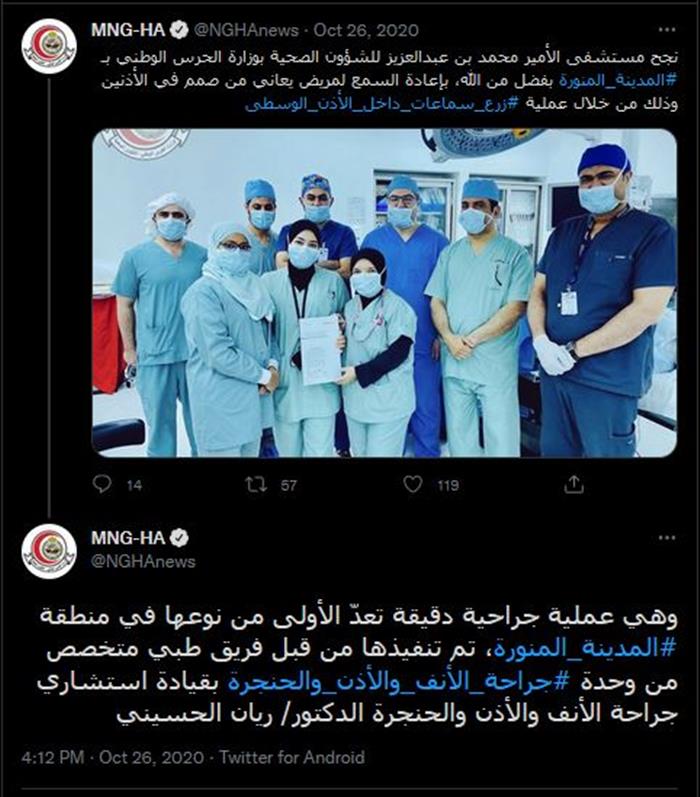Open the Oct 26, 2020 date in header
700x797 pixels.
pyautogui.click(x=366, y=30)
